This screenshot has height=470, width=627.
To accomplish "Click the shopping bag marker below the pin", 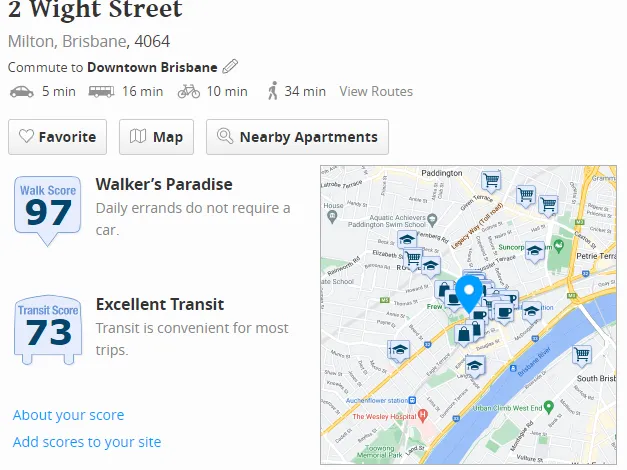I will click(x=463, y=332).
